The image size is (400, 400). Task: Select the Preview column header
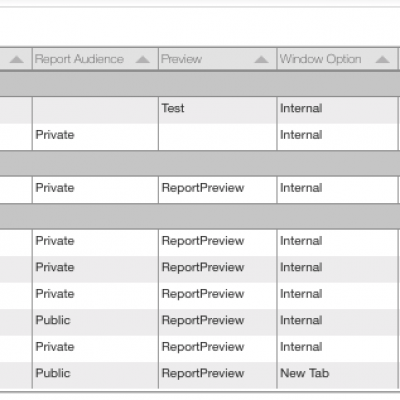click(x=218, y=59)
